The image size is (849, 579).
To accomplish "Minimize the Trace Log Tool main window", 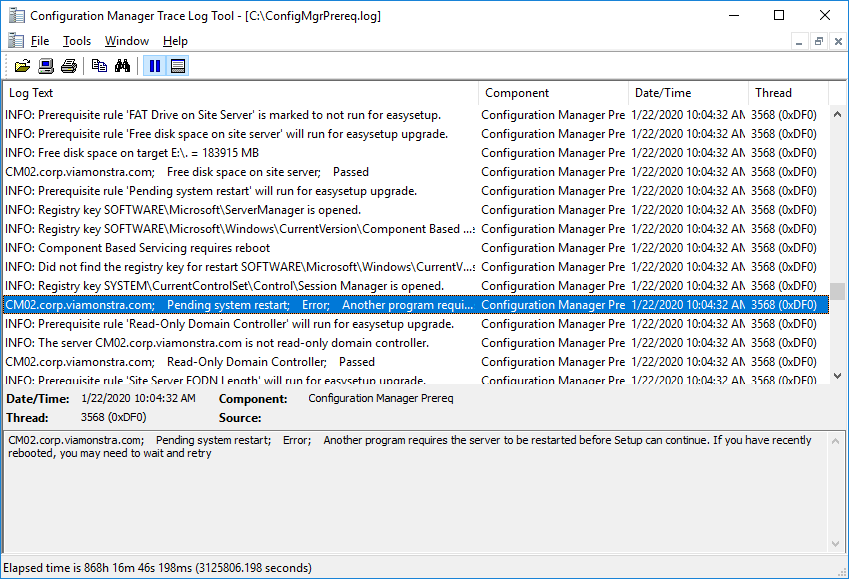I will [x=734, y=15].
